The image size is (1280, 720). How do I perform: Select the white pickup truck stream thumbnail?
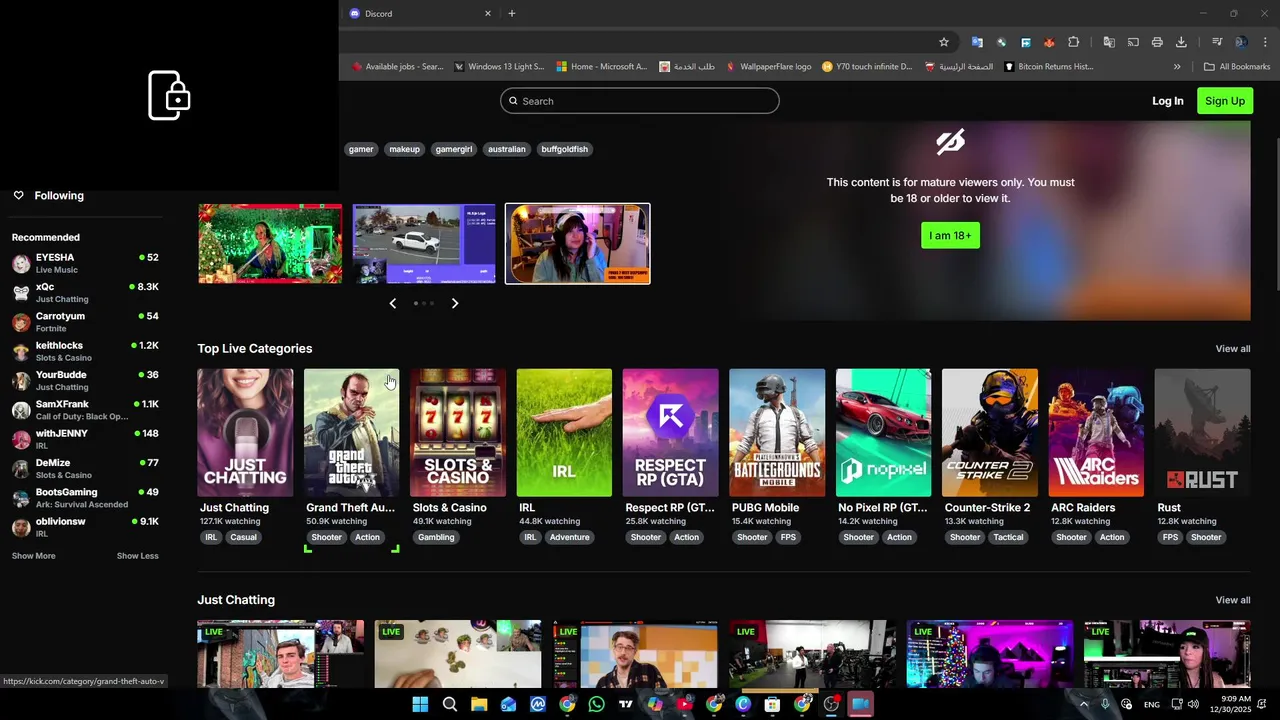pyautogui.click(x=424, y=244)
